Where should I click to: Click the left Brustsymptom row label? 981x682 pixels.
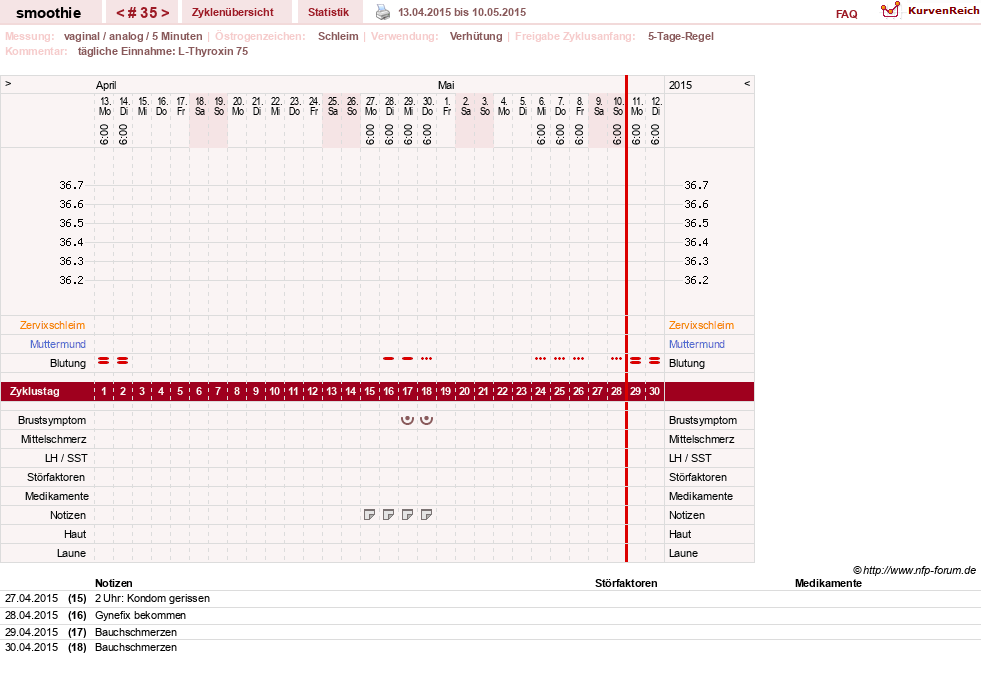52,420
